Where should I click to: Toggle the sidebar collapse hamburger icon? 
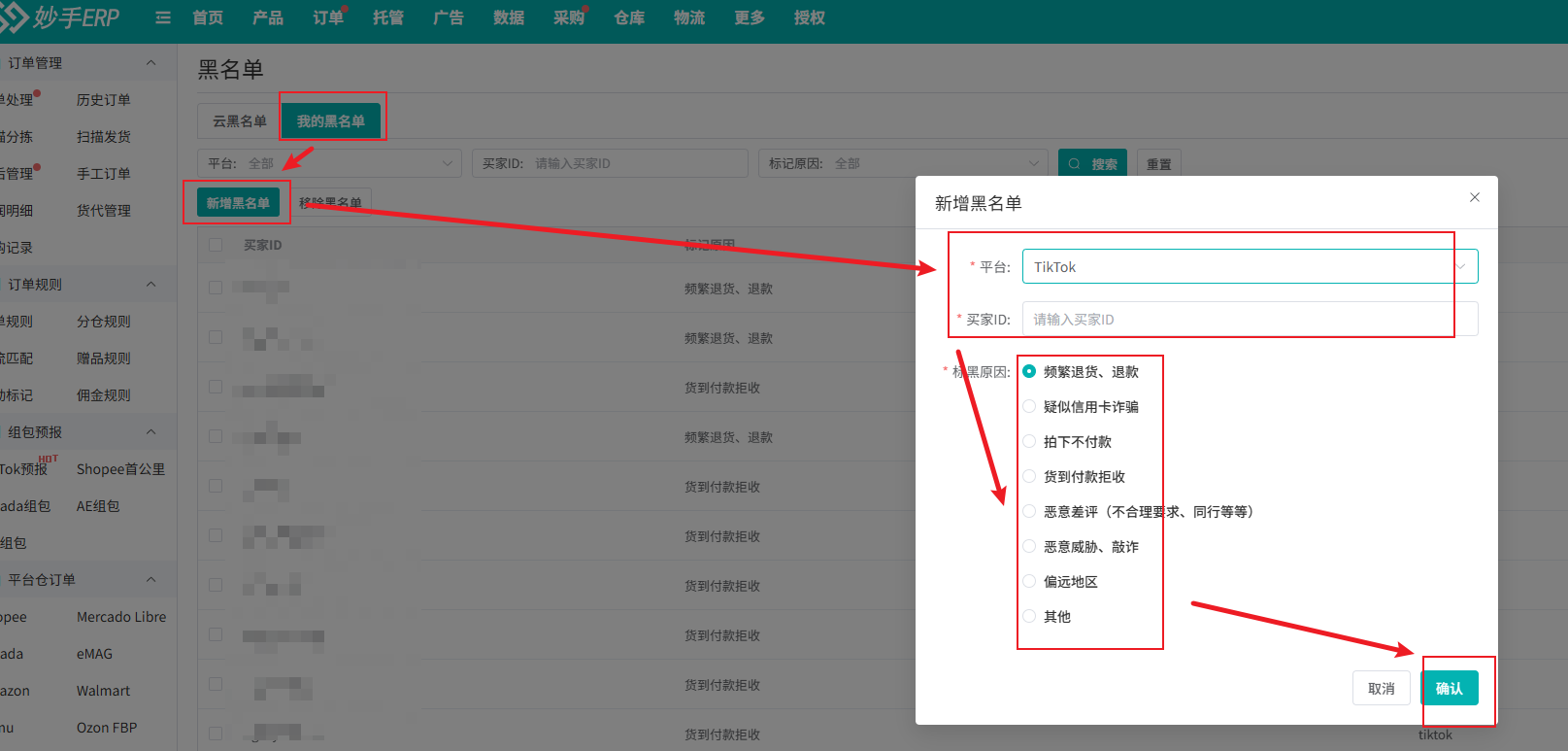pos(163,17)
